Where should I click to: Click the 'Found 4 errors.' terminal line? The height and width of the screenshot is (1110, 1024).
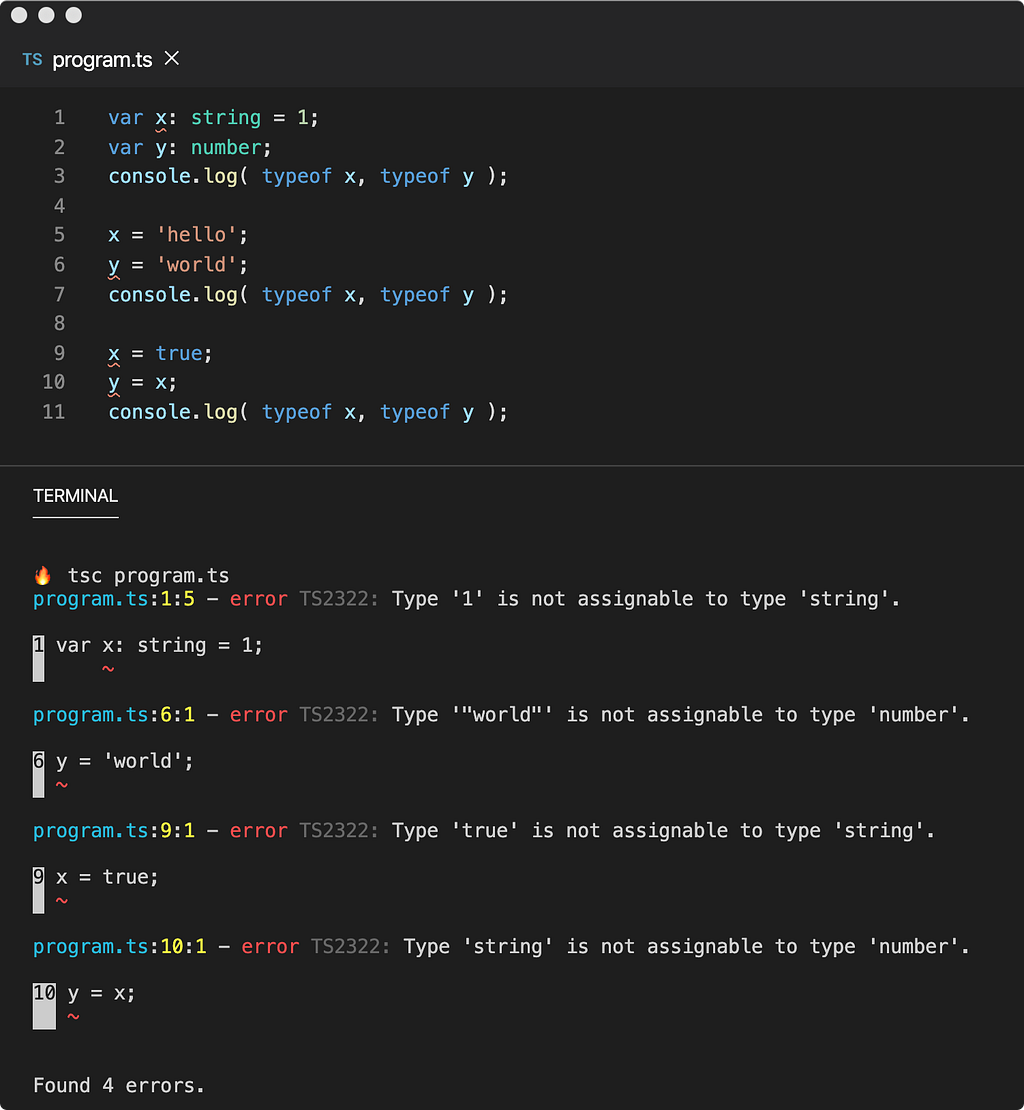[x=119, y=1086]
